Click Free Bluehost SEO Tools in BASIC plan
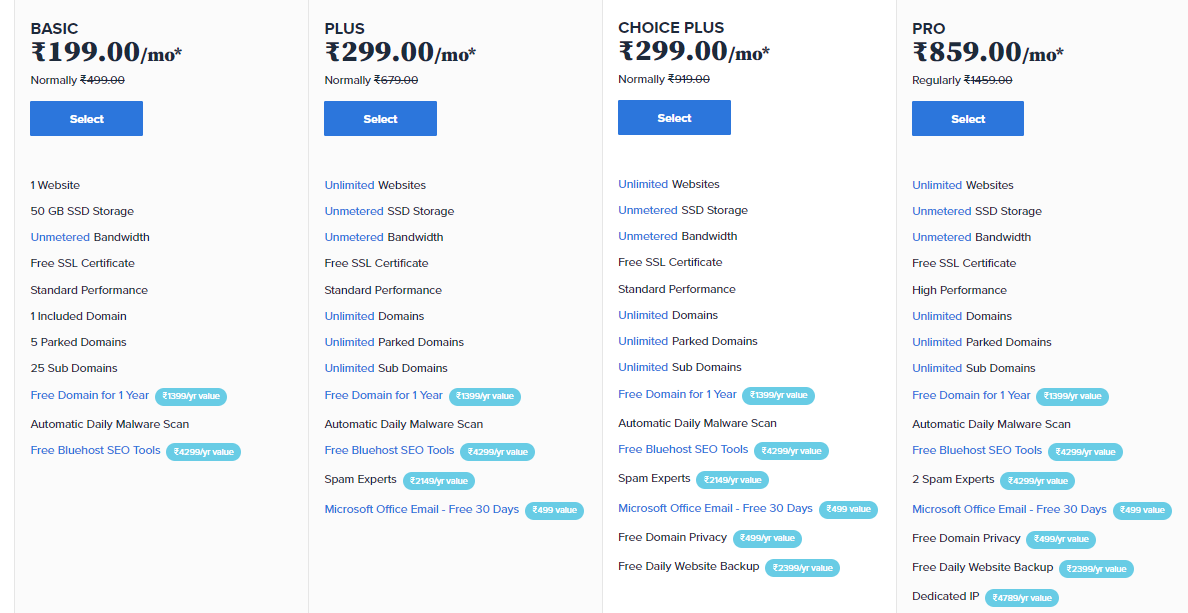Image resolution: width=1188 pixels, height=613 pixels. [x=95, y=450]
